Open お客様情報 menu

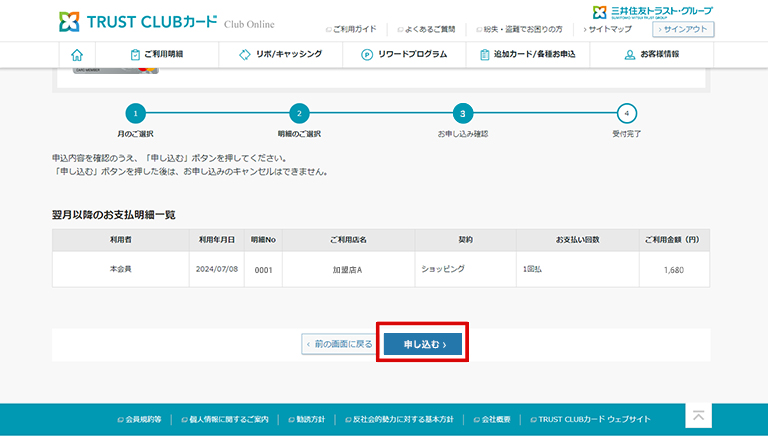click(x=651, y=54)
